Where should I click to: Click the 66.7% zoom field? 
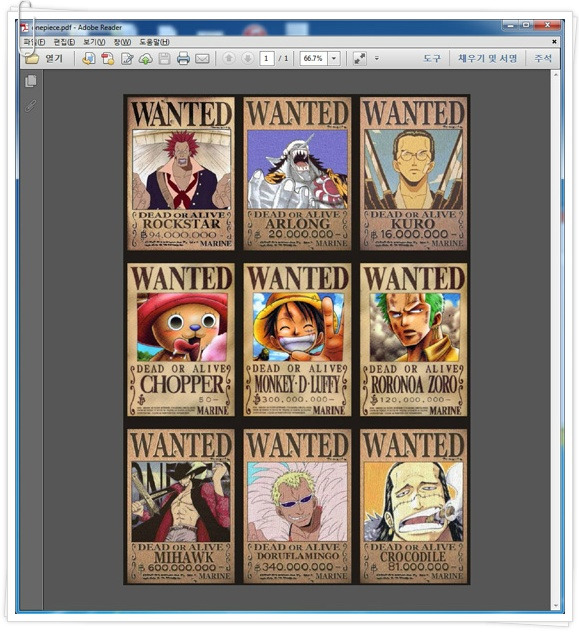point(313,58)
